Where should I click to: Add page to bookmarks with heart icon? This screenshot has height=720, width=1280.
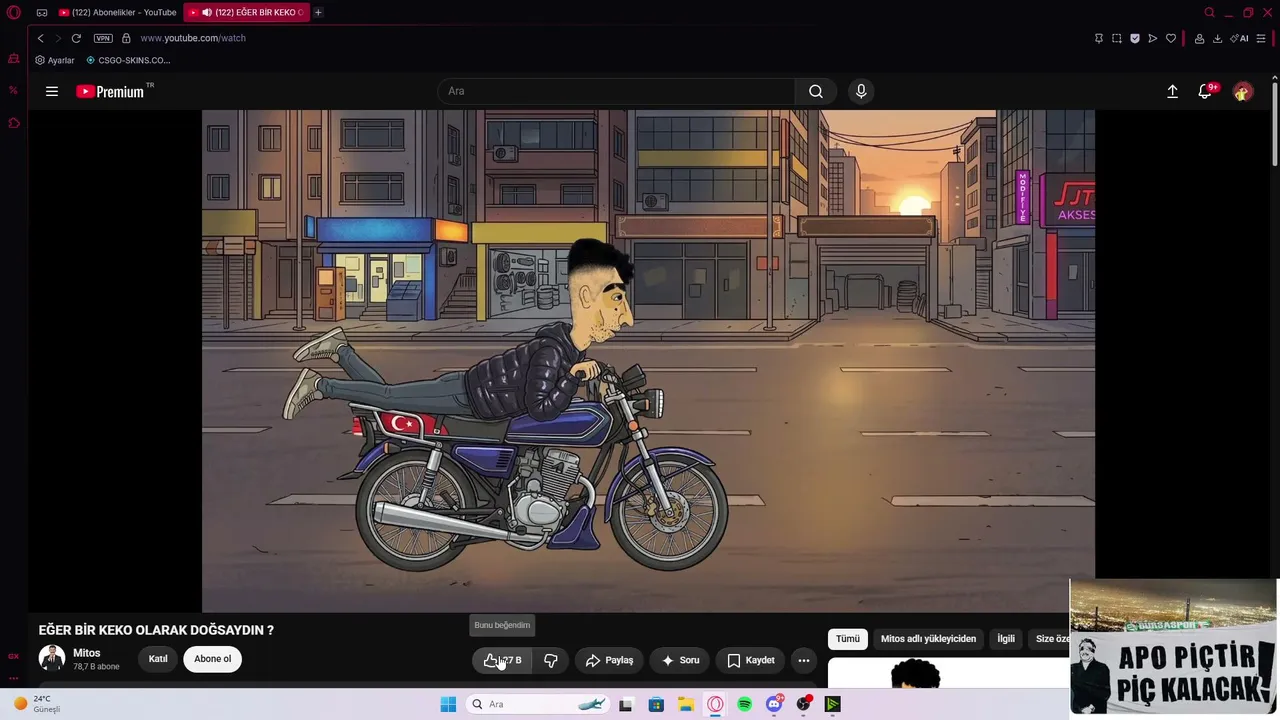(1170, 38)
